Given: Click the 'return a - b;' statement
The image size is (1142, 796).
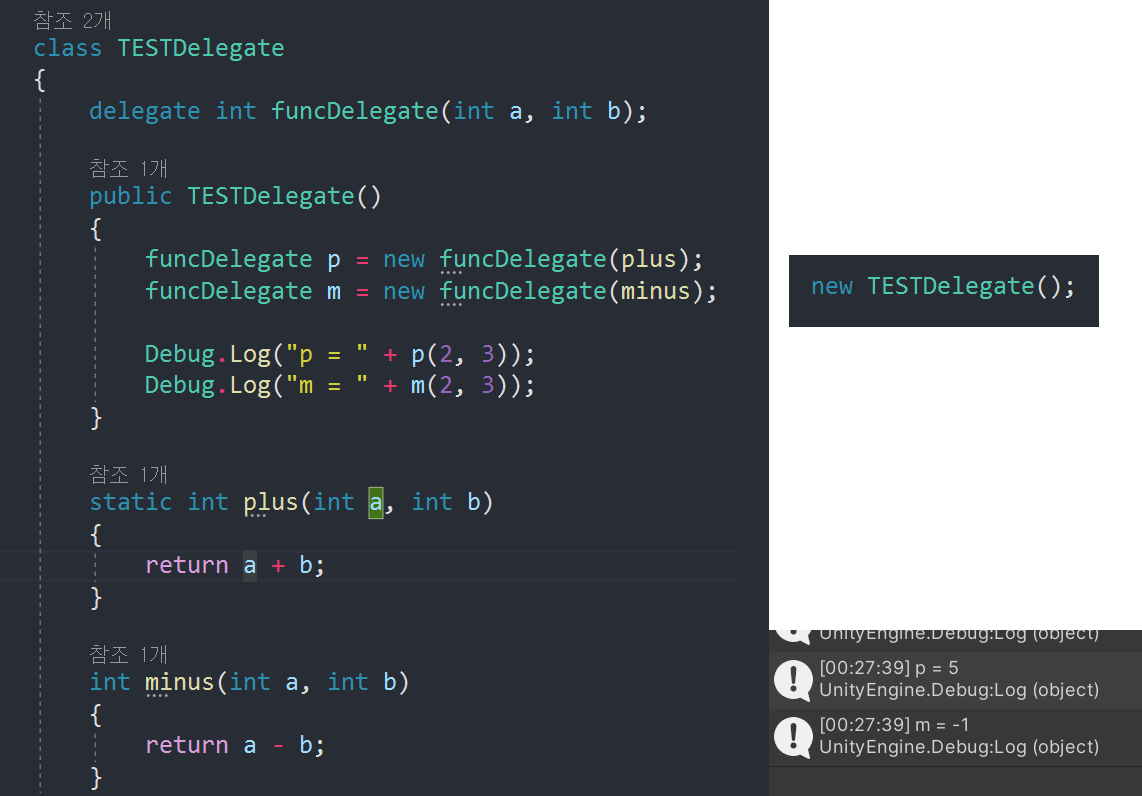Looking at the screenshot, I should click(235, 745).
